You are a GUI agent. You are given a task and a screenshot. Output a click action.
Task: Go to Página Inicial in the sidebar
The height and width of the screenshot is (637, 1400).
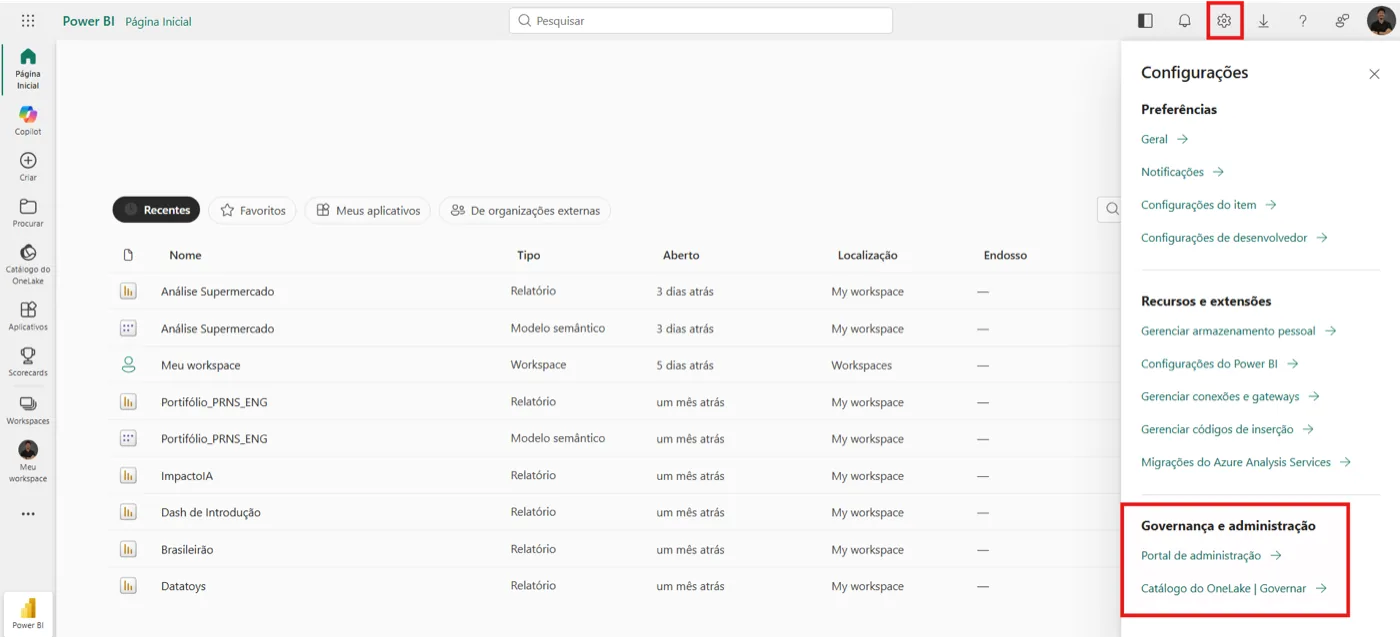click(28, 68)
